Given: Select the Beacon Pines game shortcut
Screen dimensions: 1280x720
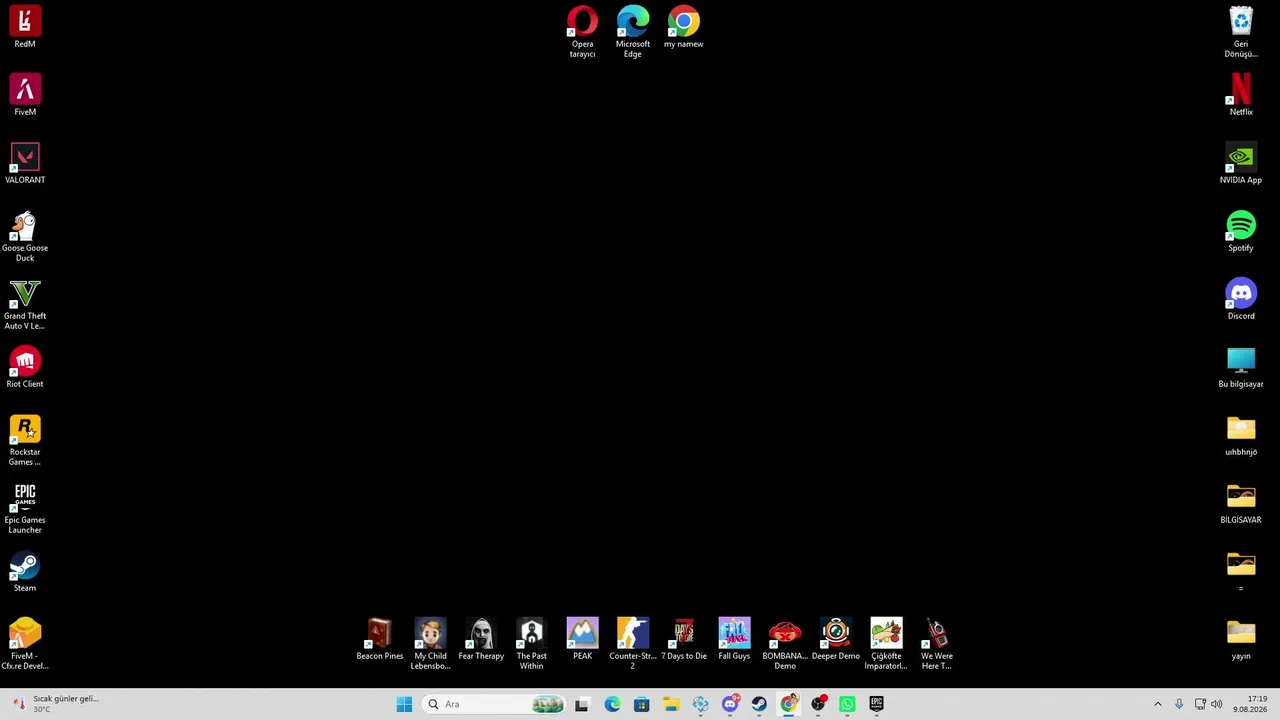Looking at the screenshot, I should [380, 639].
